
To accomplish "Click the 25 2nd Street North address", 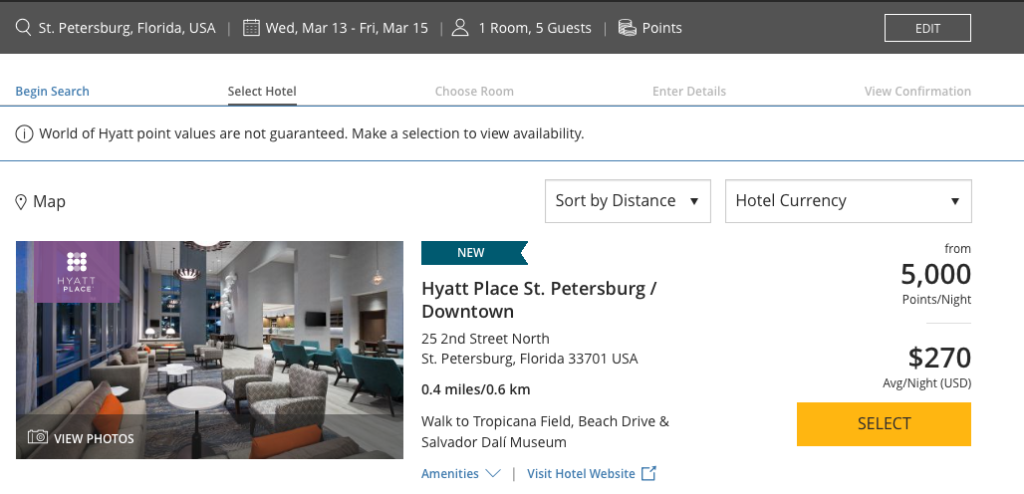I will (x=485, y=338).
